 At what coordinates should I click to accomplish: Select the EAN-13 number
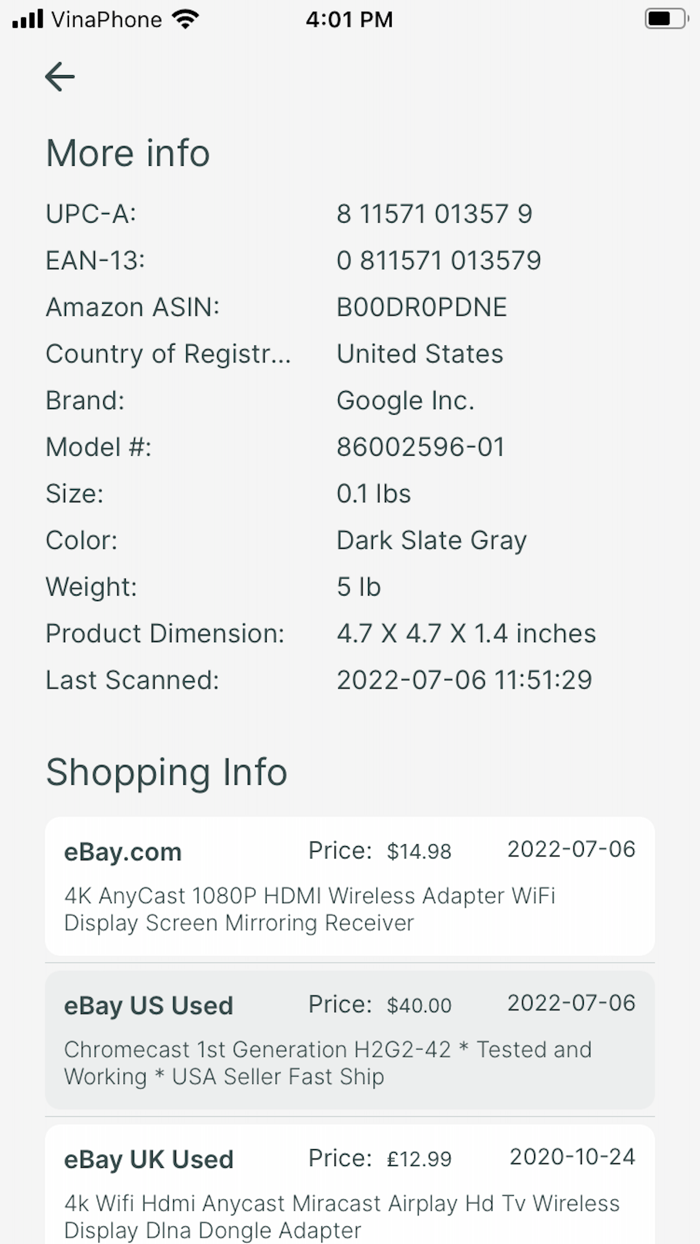click(x=439, y=260)
